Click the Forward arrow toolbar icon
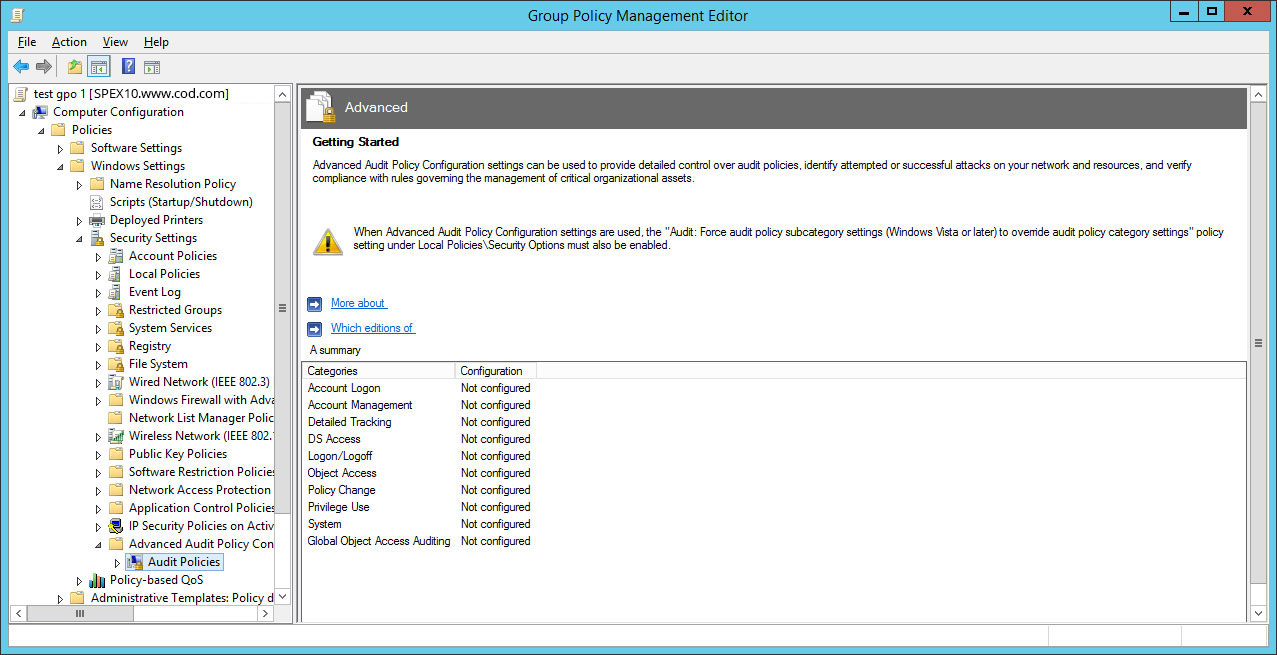1277x655 pixels. (x=44, y=67)
